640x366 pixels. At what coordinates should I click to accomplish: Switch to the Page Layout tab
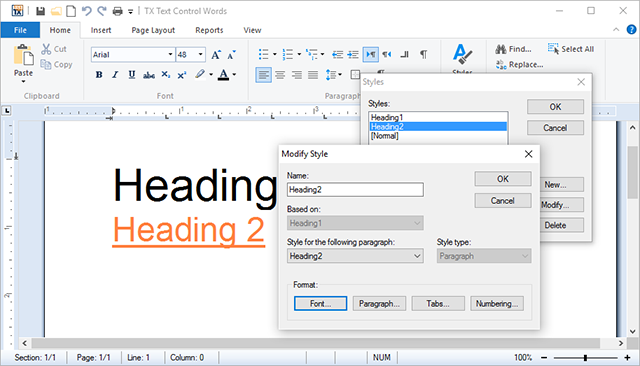pos(153,30)
